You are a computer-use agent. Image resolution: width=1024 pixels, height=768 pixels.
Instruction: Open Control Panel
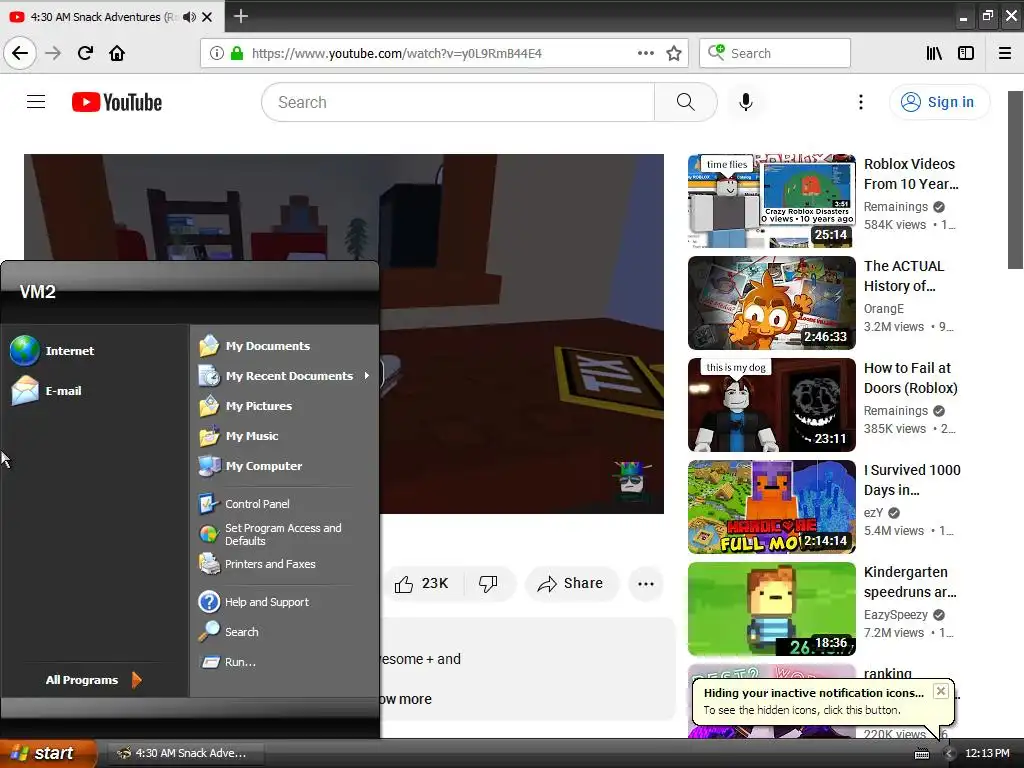pyautogui.click(x=244, y=504)
